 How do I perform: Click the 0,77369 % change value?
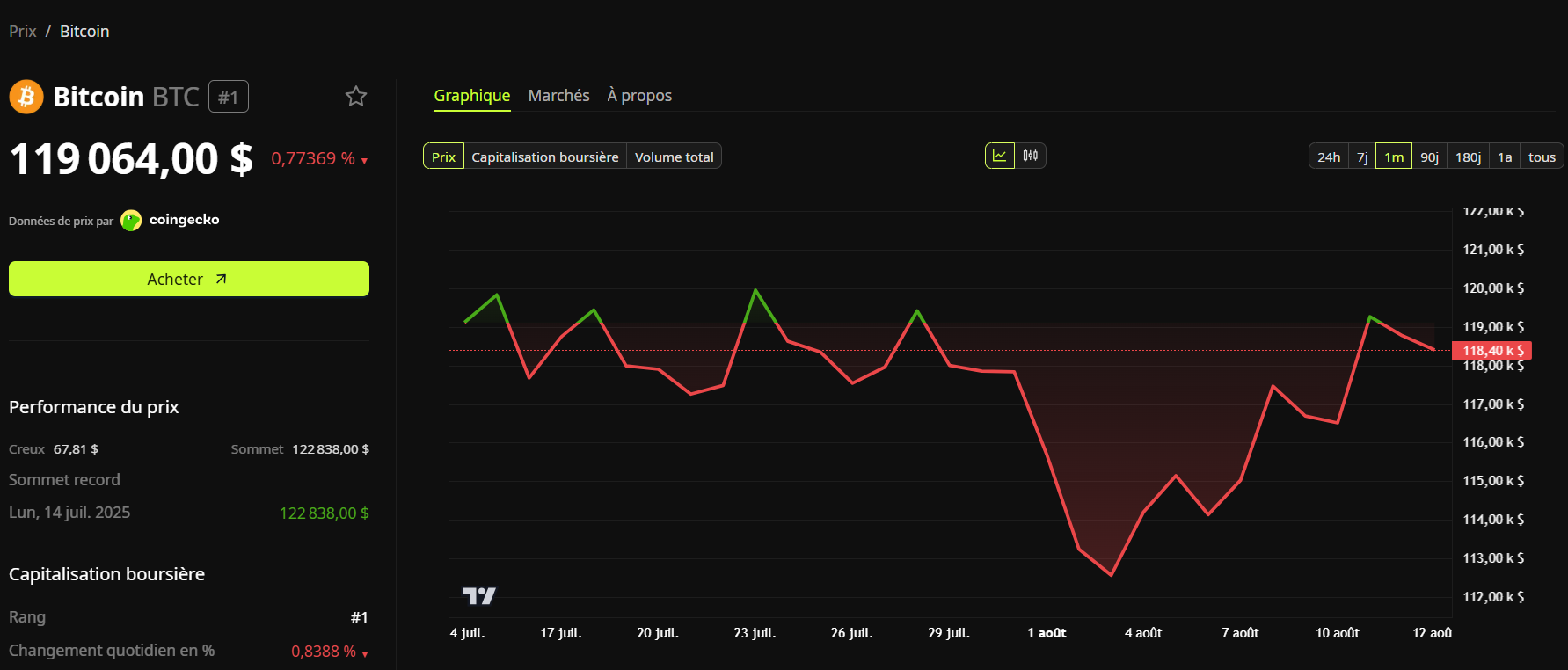(x=313, y=158)
